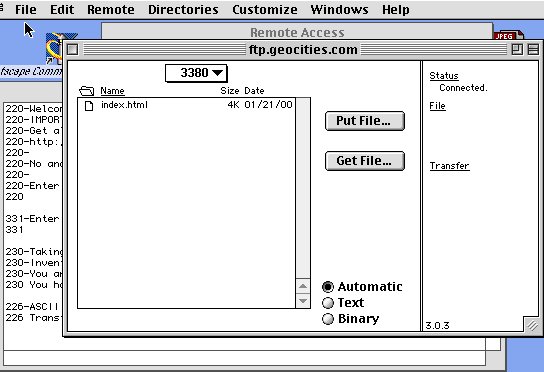Click the Connected. status text
The height and width of the screenshot is (372, 544).
pyautogui.click(x=463, y=88)
